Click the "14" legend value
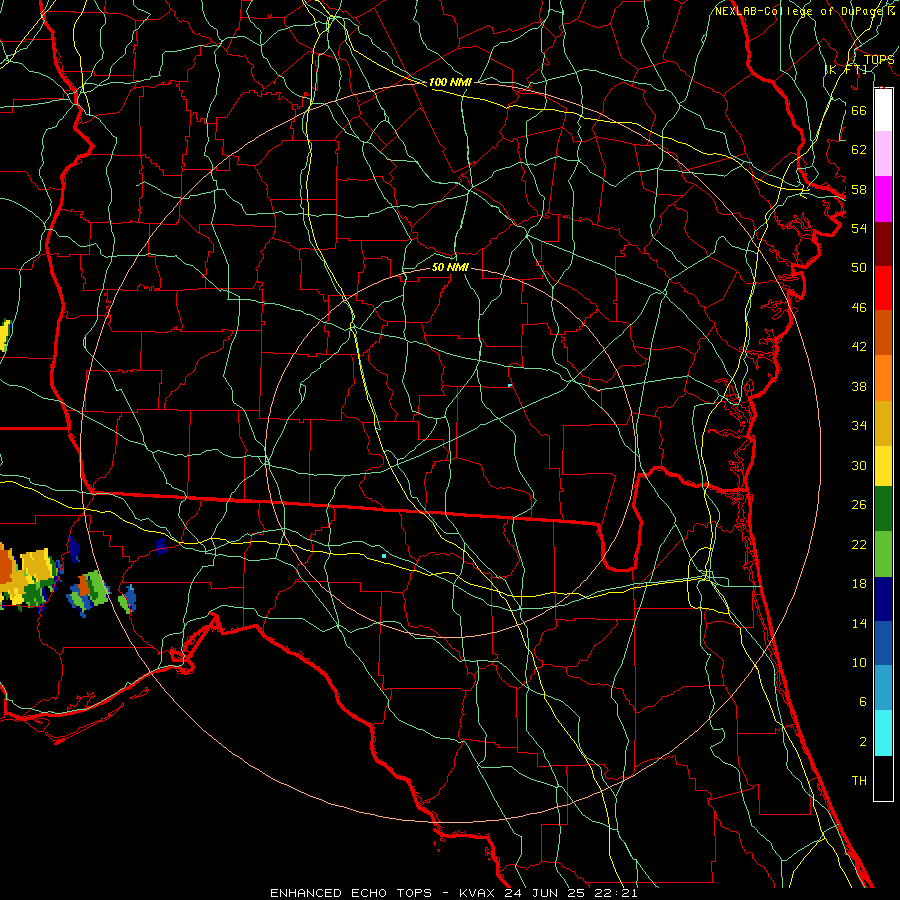This screenshot has height=900, width=900. click(859, 623)
